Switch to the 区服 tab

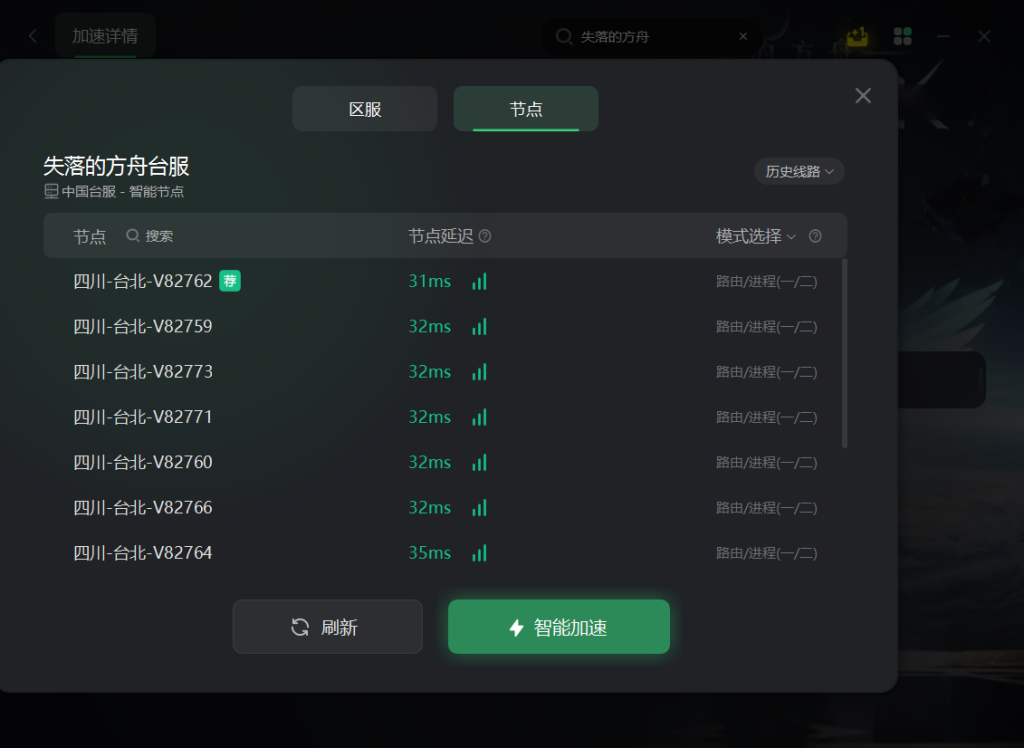(364, 109)
